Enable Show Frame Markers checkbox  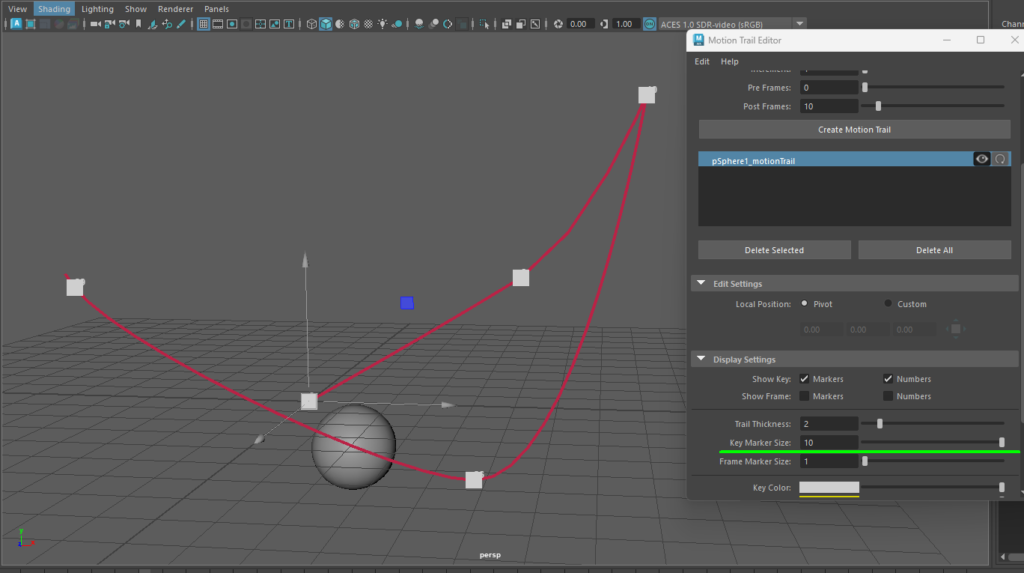(x=804, y=396)
